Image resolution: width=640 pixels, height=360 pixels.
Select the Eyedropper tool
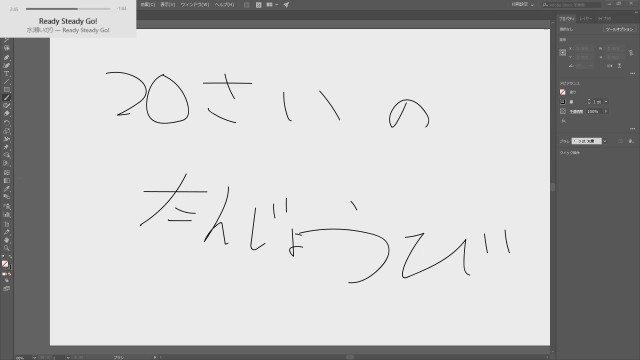pos(7,189)
